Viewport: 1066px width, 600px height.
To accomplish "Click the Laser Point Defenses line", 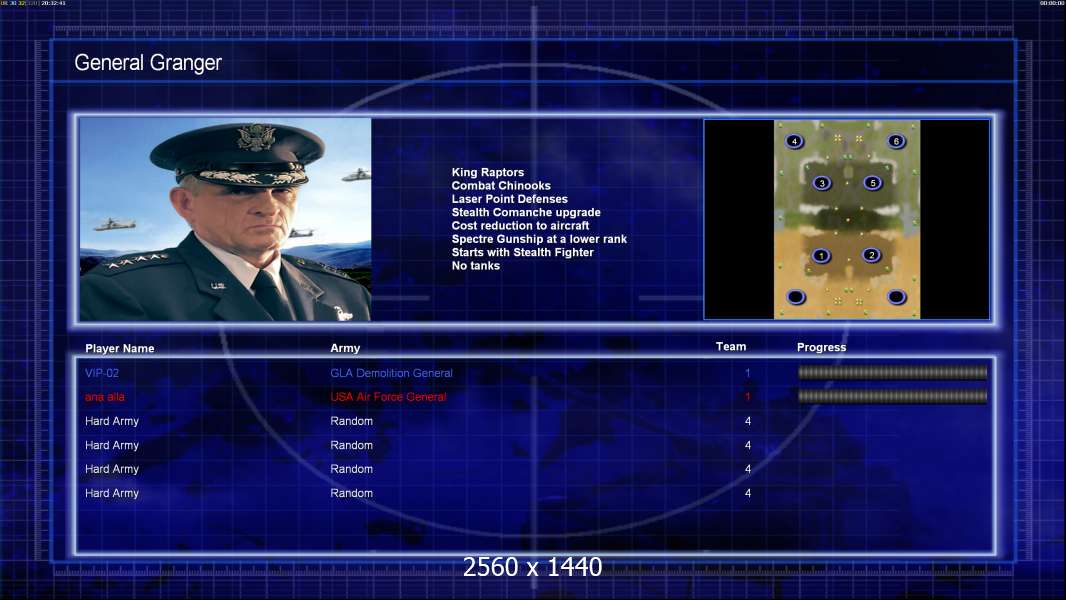I will (x=509, y=199).
